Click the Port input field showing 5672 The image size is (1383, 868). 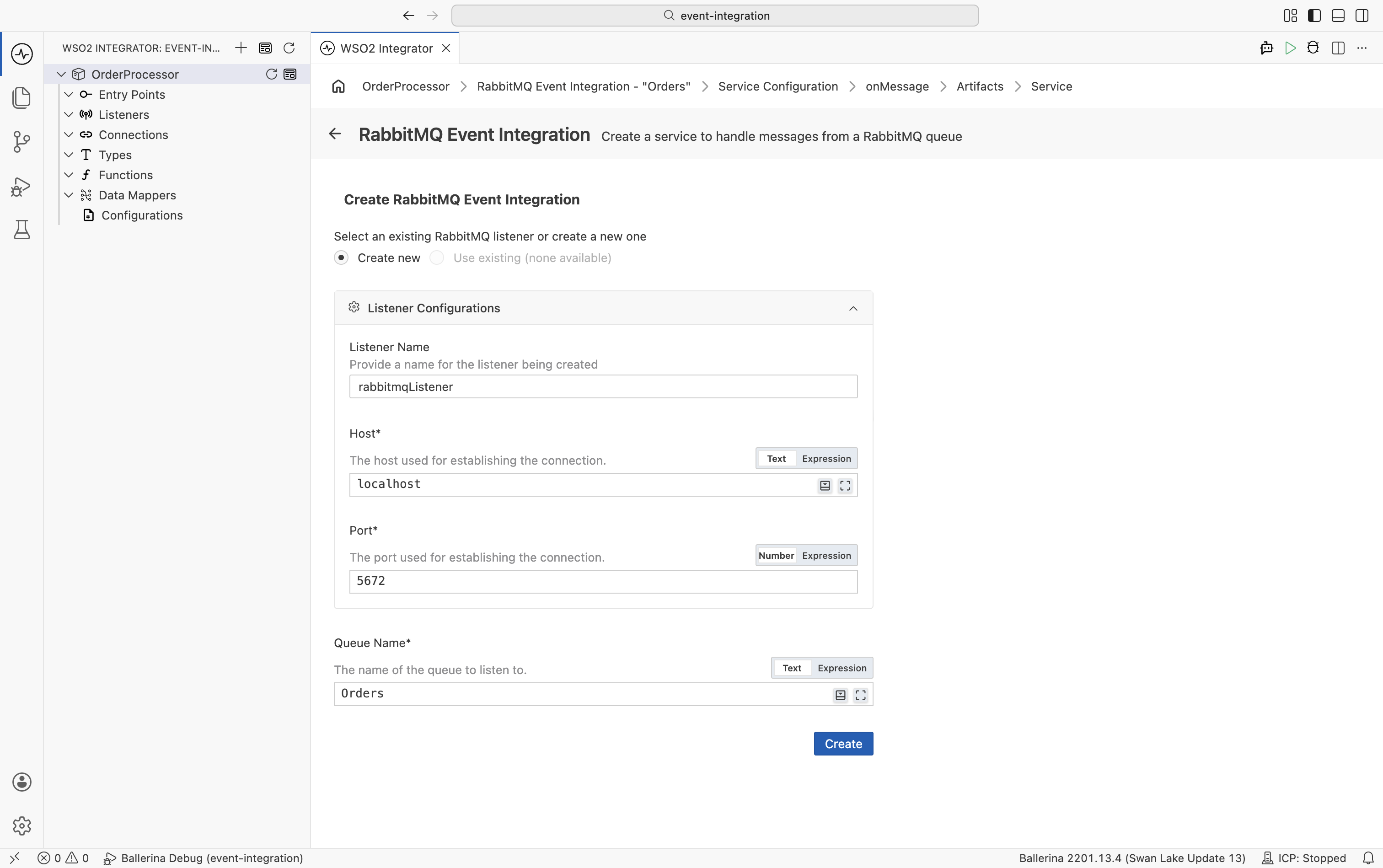[x=603, y=582]
